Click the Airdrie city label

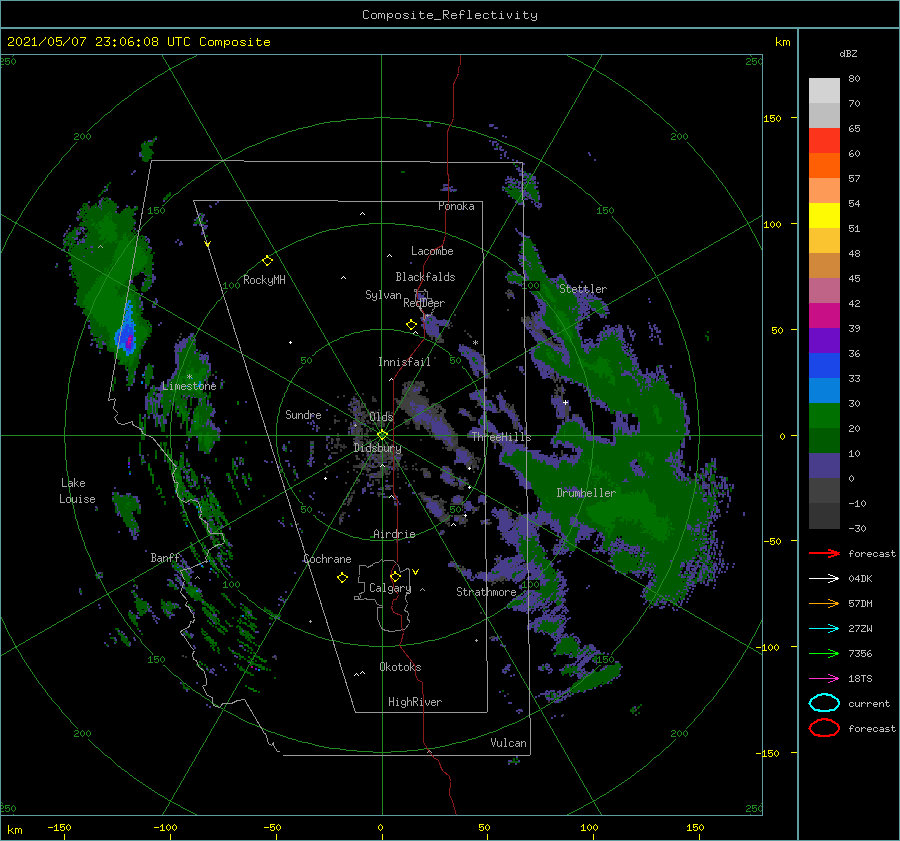coord(394,534)
